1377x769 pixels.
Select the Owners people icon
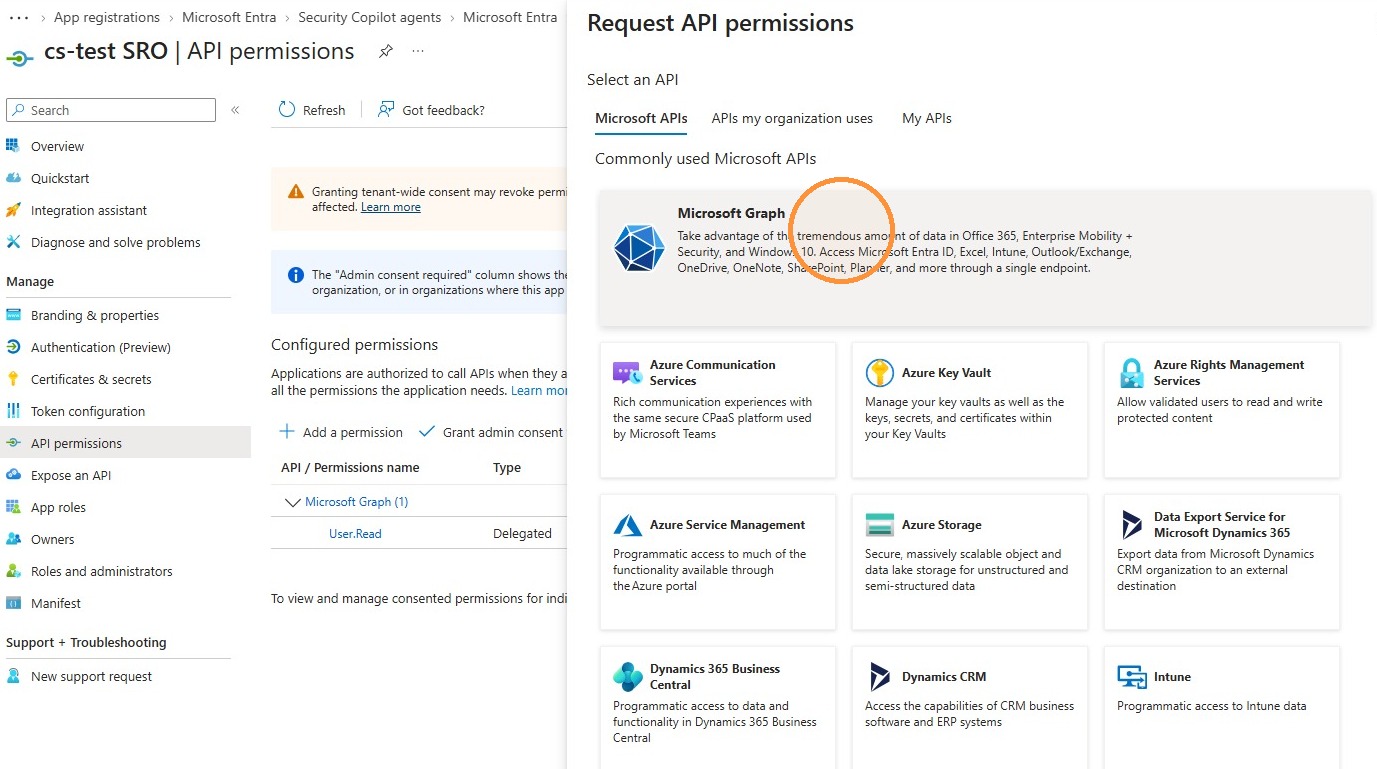[x=13, y=539]
